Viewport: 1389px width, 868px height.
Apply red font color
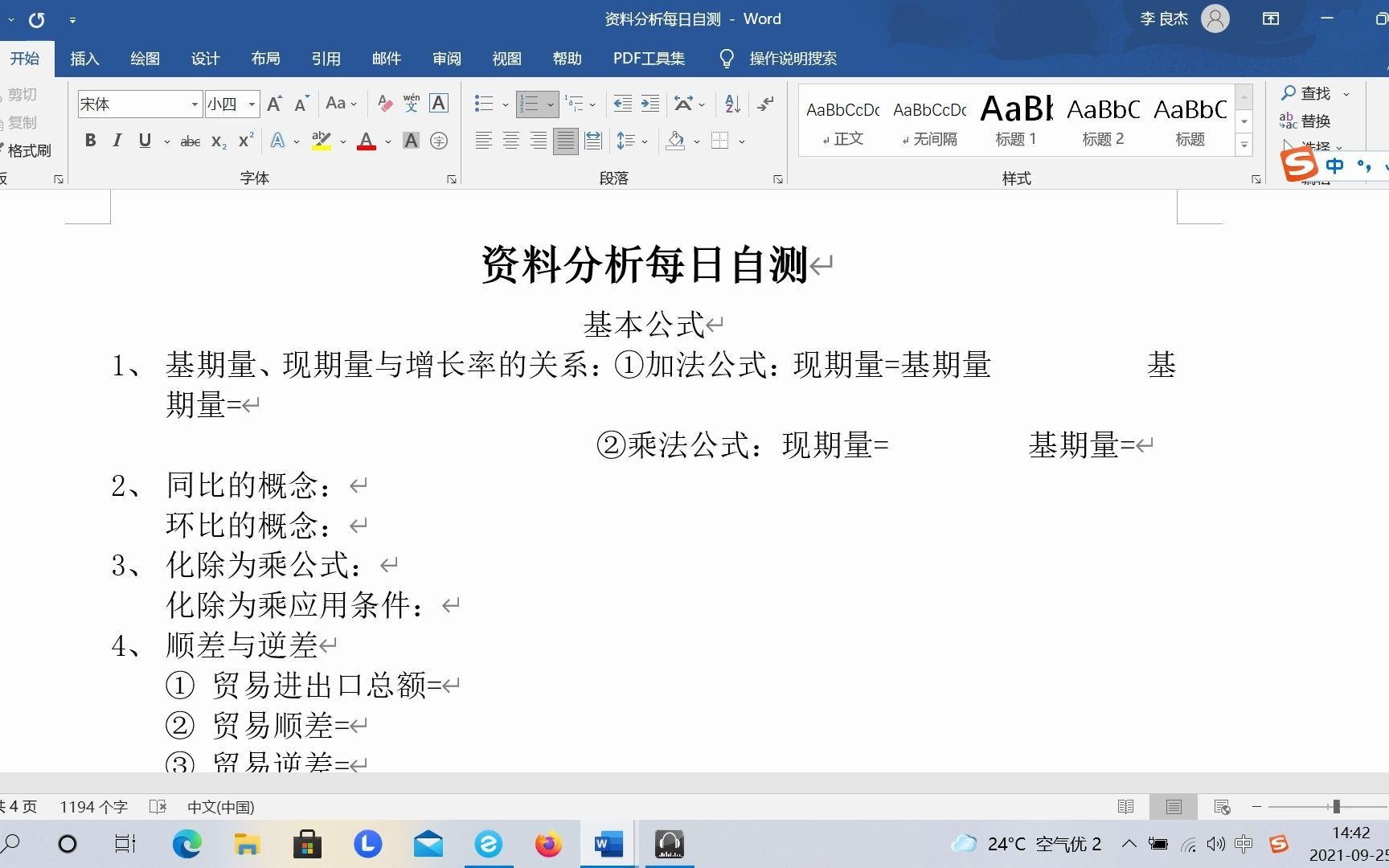click(367, 141)
